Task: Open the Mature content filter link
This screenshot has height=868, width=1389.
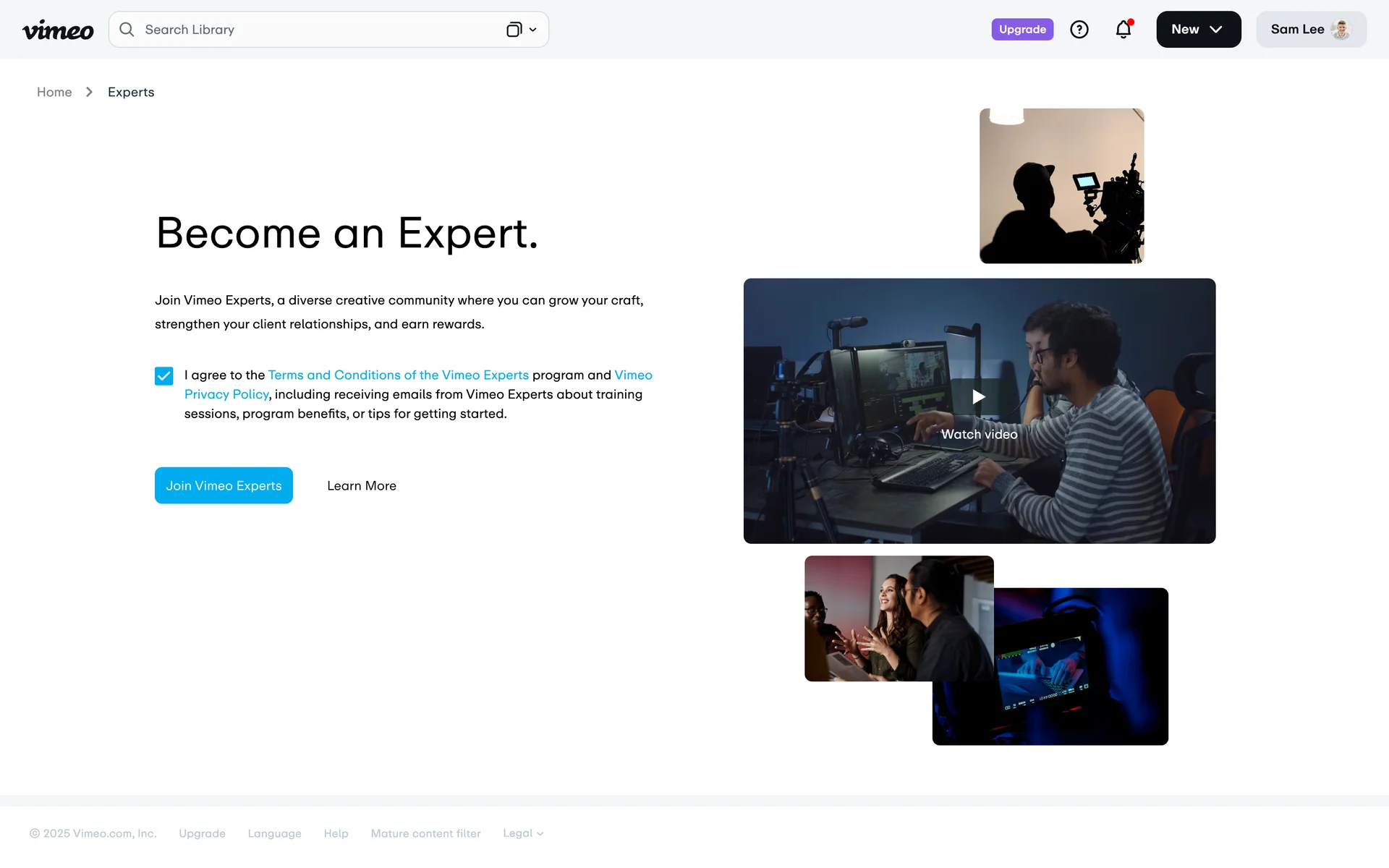Action: tap(425, 833)
